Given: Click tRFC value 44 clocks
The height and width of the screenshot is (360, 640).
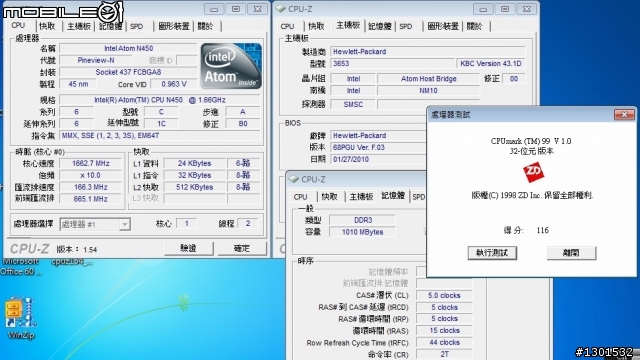Looking at the screenshot, I should [x=444, y=342].
